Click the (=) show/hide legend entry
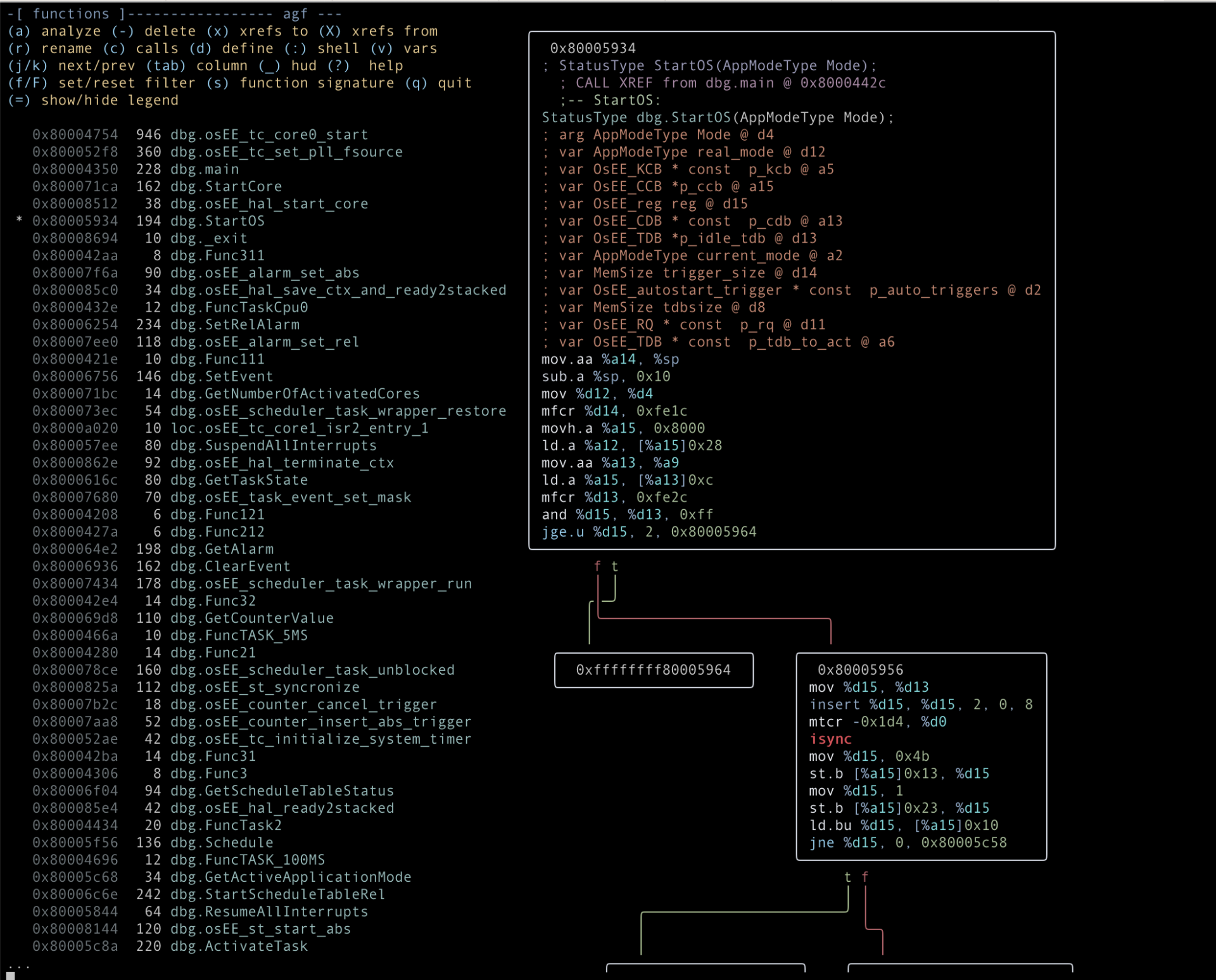Screen dimensions: 1216x980 93,100
